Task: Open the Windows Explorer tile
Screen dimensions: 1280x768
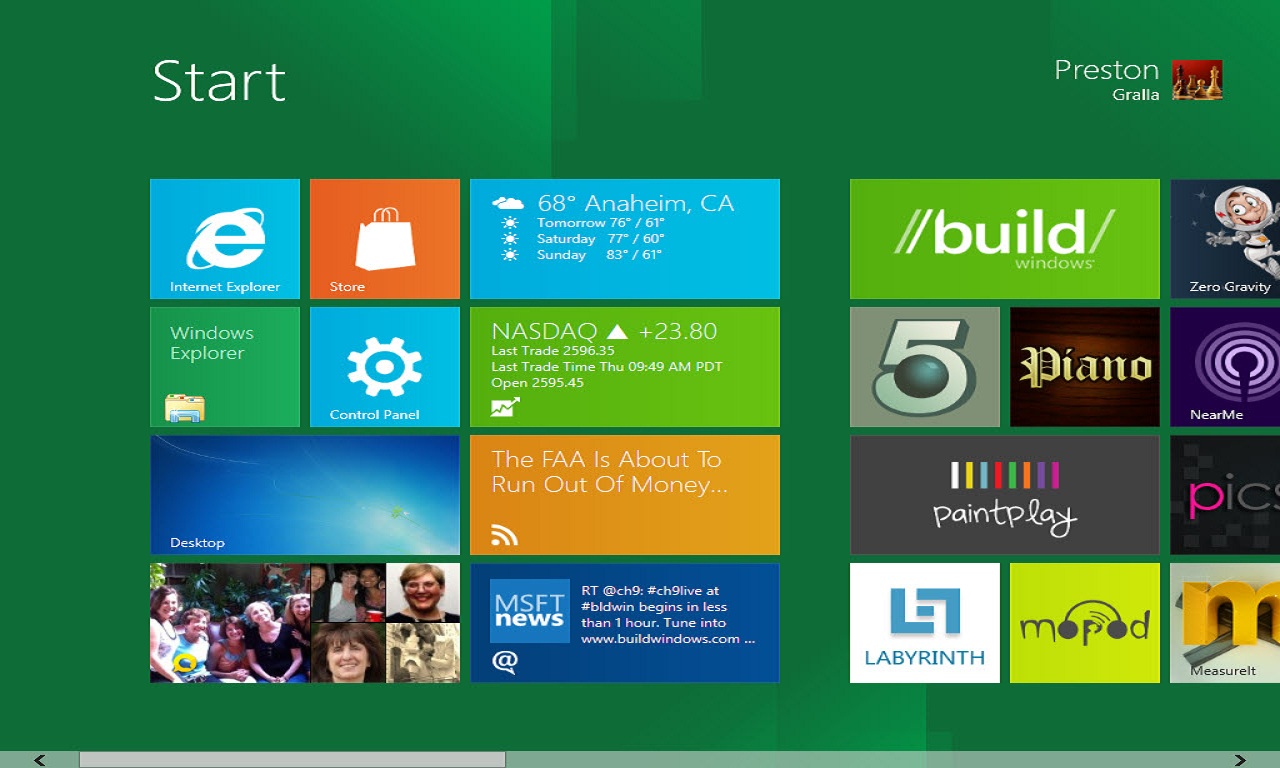Action: click(x=225, y=367)
